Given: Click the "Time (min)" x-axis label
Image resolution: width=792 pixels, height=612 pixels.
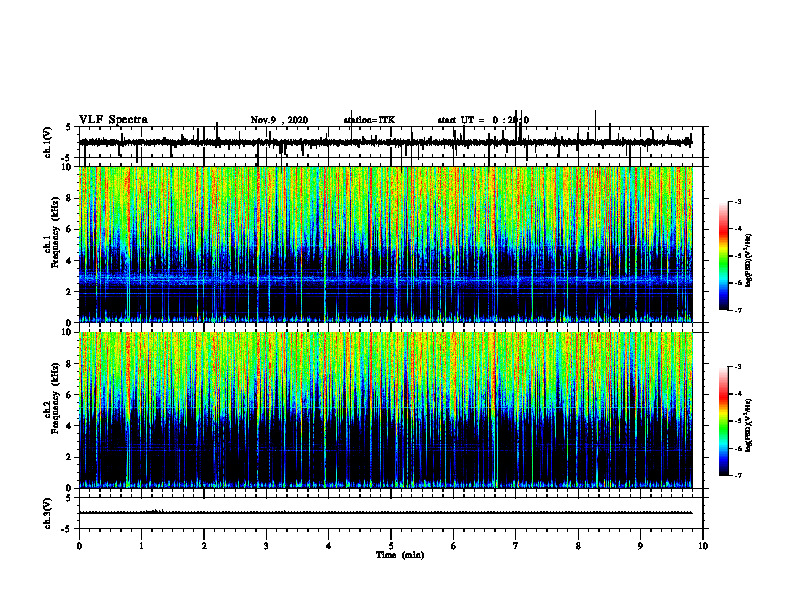Looking at the screenshot, I should [x=400, y=555].
